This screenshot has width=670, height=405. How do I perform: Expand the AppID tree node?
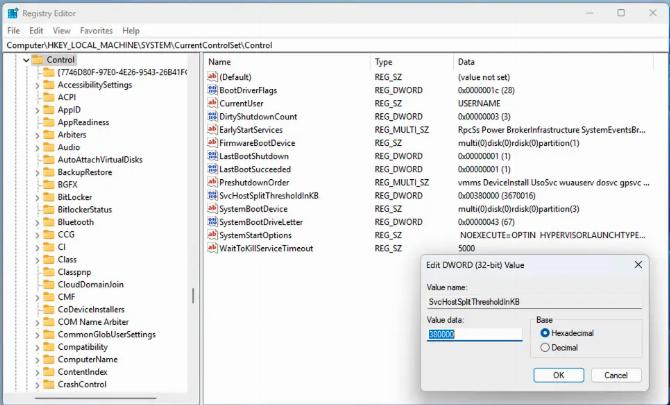[x=37, y=110]
